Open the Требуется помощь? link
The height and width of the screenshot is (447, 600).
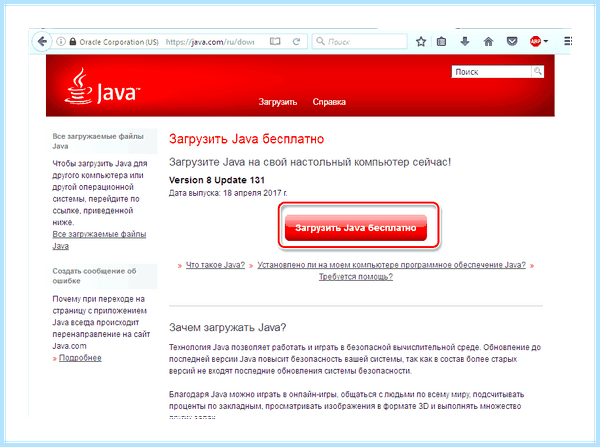[x=356, y=276]
